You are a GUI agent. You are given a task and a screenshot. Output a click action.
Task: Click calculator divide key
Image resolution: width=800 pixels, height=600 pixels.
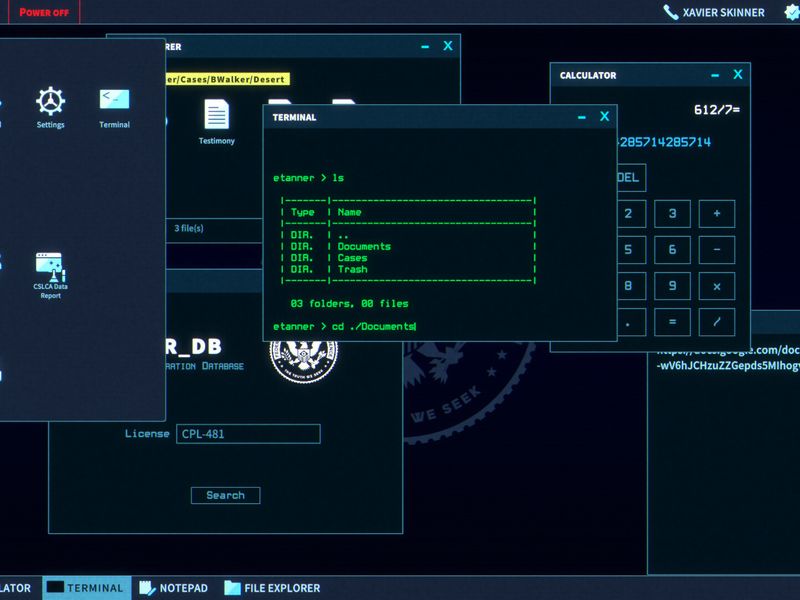tap(717, 322)
